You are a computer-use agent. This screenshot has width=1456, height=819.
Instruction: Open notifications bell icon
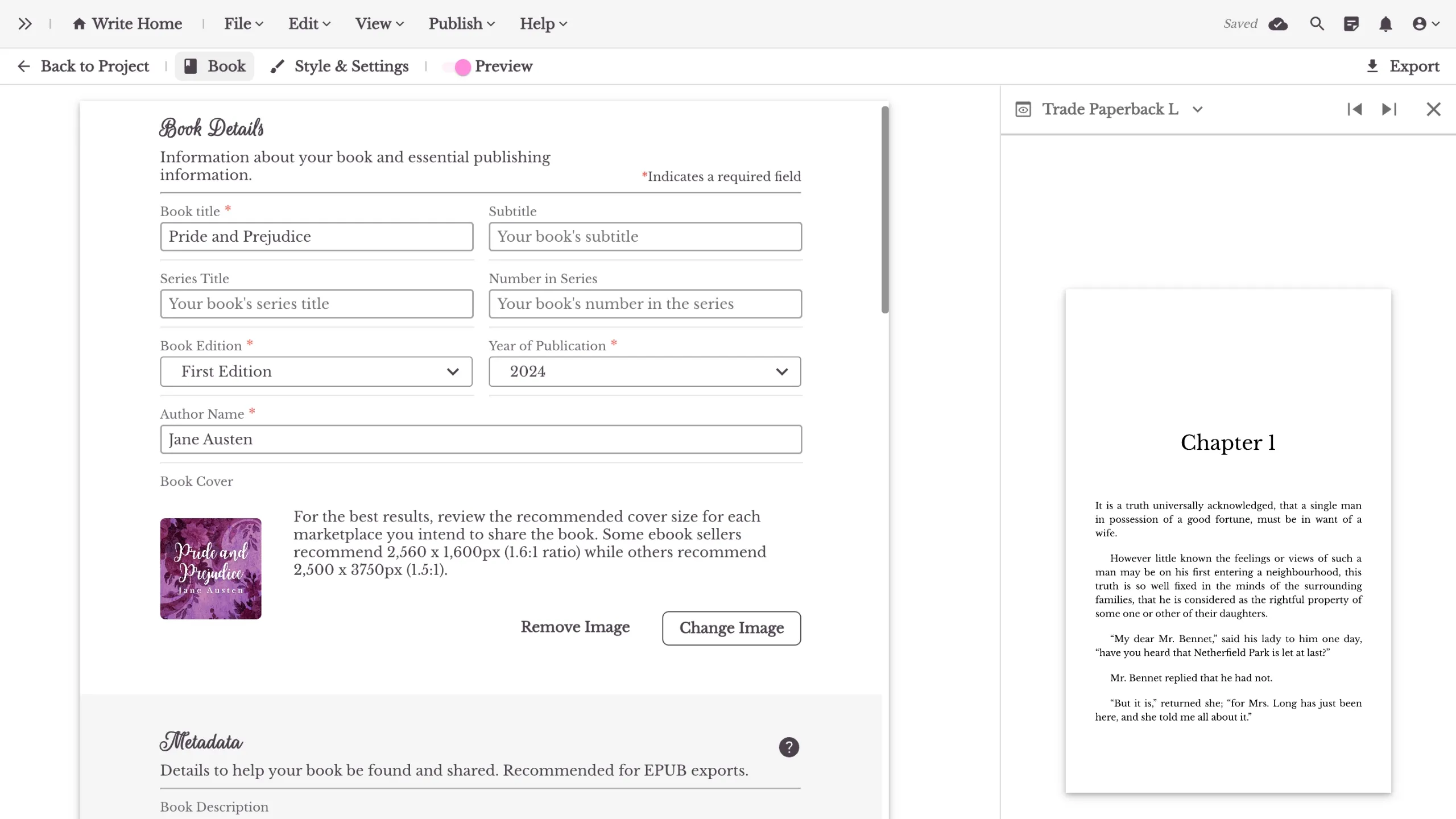coord(1385,24)
